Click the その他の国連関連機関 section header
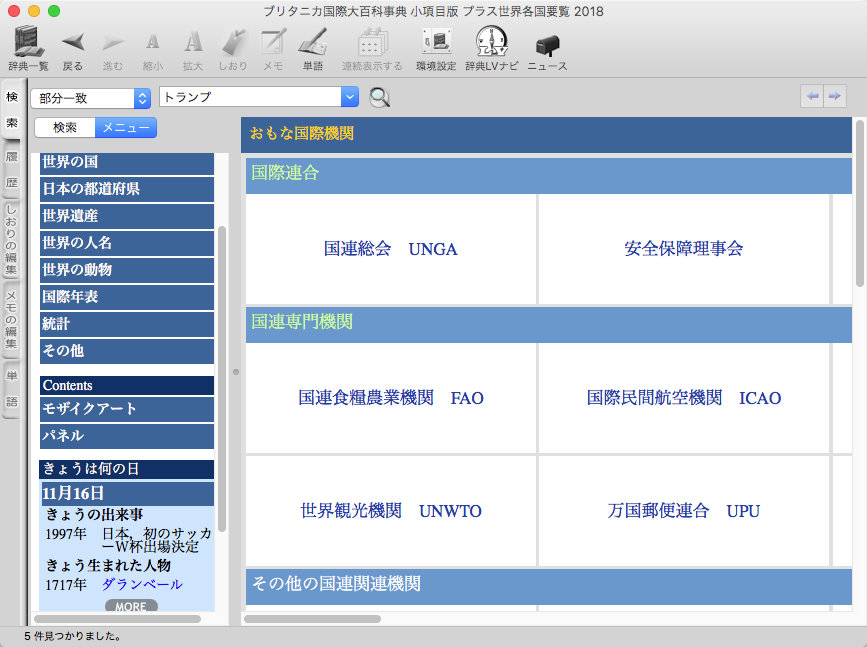Screen dimensions: 867x647 pyautogui.click(x=549, y=585)
